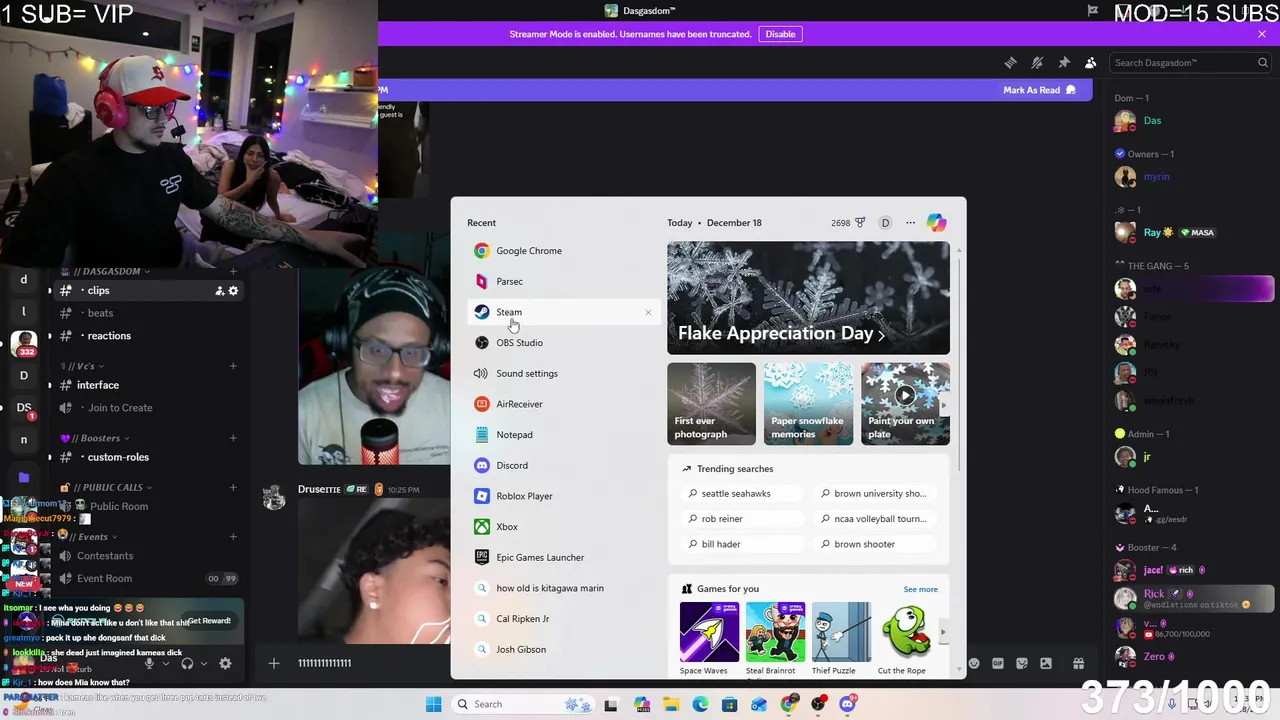1280x720 pixels.
Task: Toggle Discord channel notification bell
Action: [x=1037, y=63]
